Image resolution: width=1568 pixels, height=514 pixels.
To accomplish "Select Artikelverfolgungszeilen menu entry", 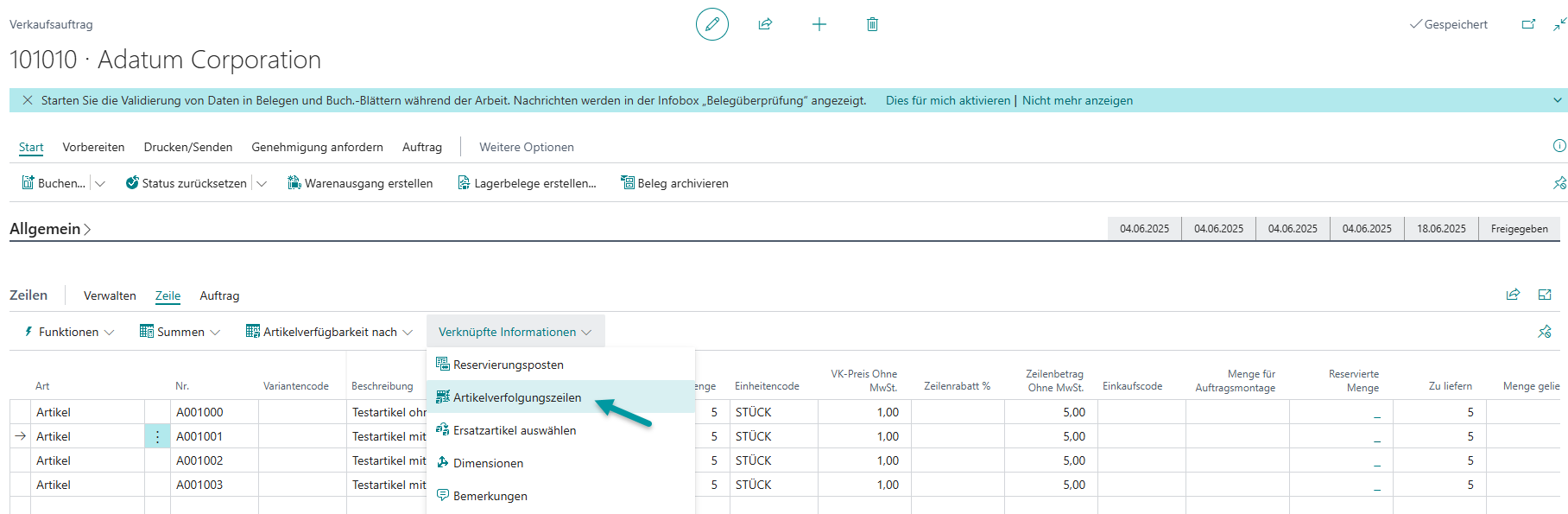I will [x=516, y=397].
